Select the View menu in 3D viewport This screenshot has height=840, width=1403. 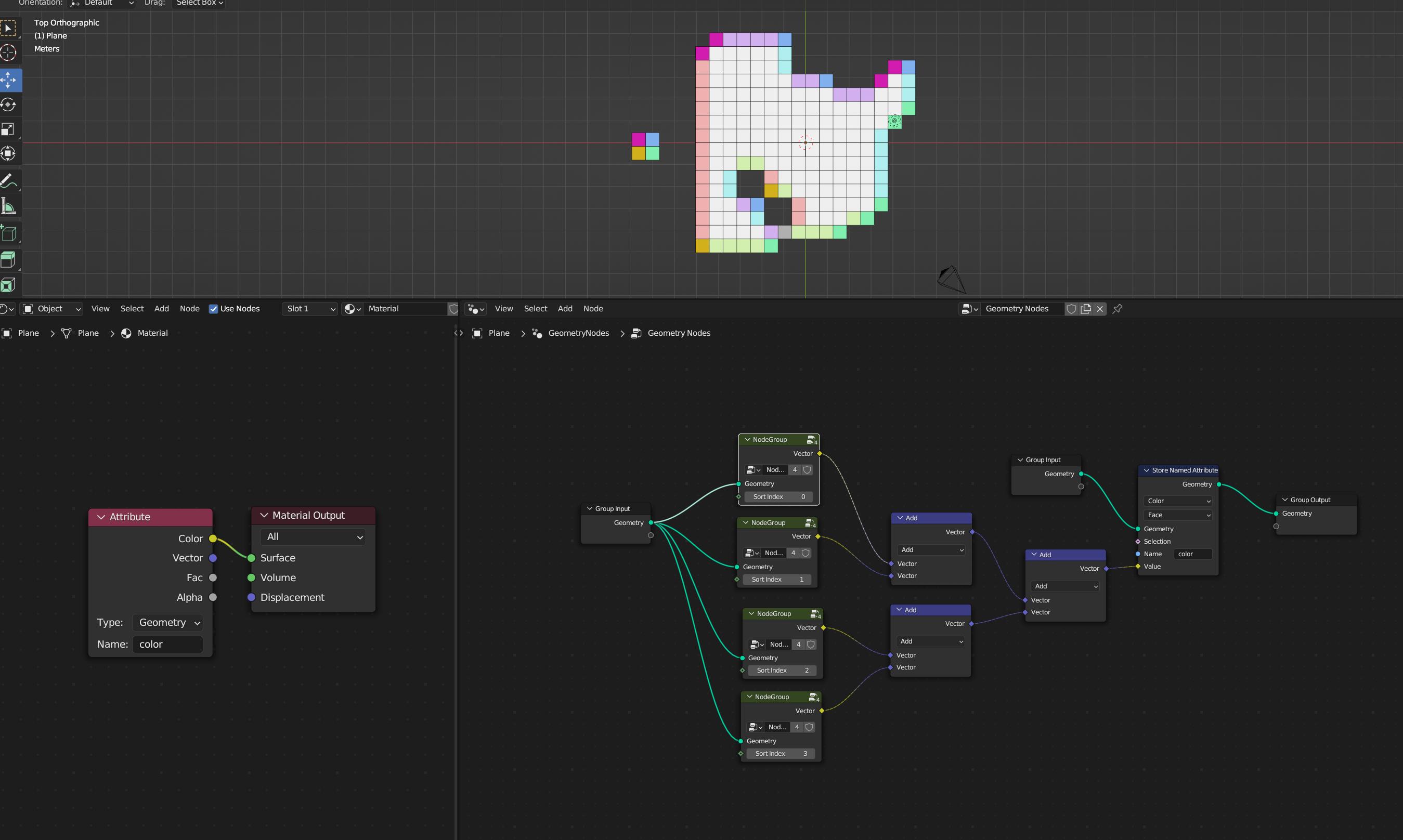pyautogui.click(x=99, y=308)
